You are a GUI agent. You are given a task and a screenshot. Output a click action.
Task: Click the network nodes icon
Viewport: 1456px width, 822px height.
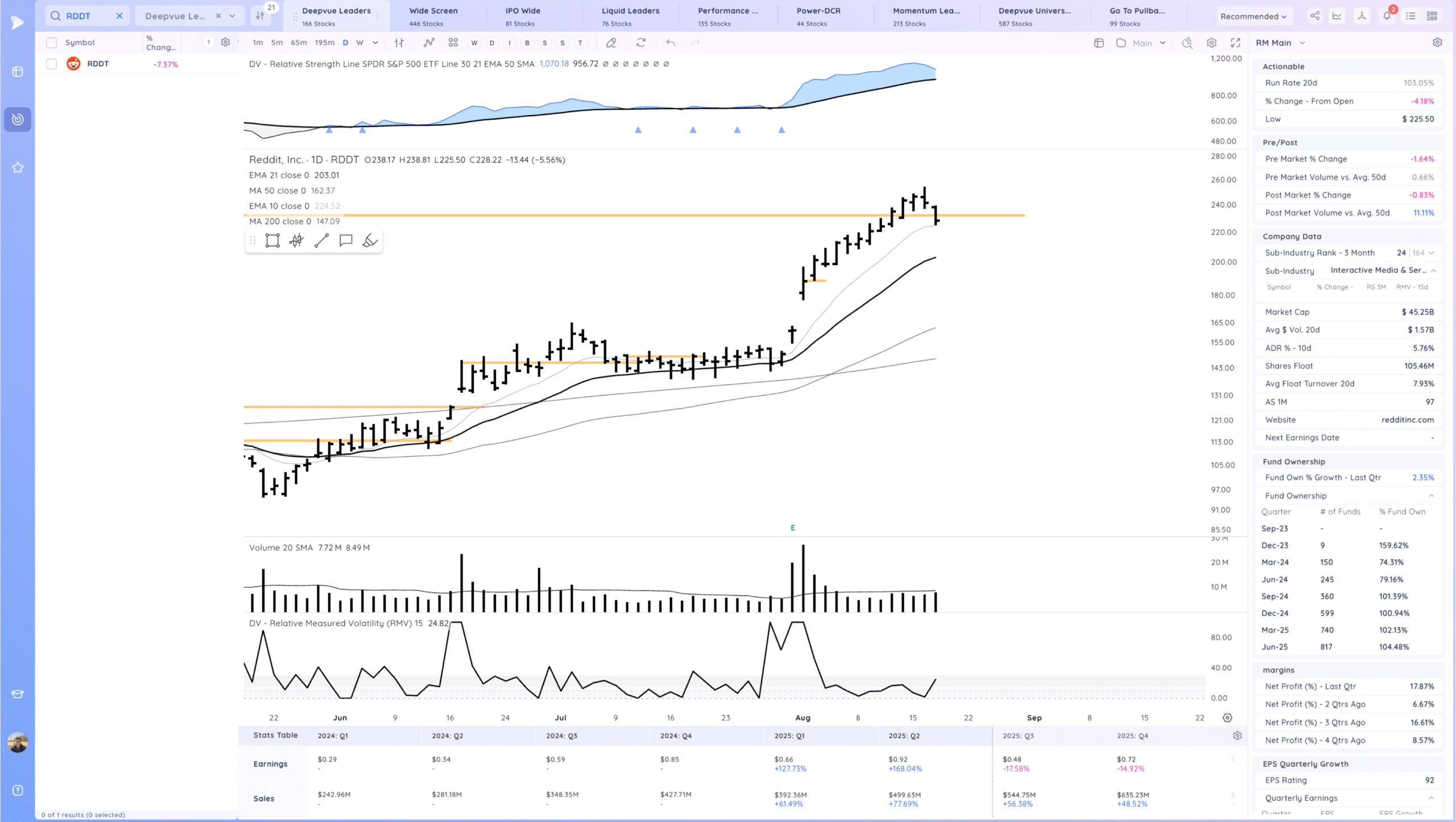tap(1362, 16)
